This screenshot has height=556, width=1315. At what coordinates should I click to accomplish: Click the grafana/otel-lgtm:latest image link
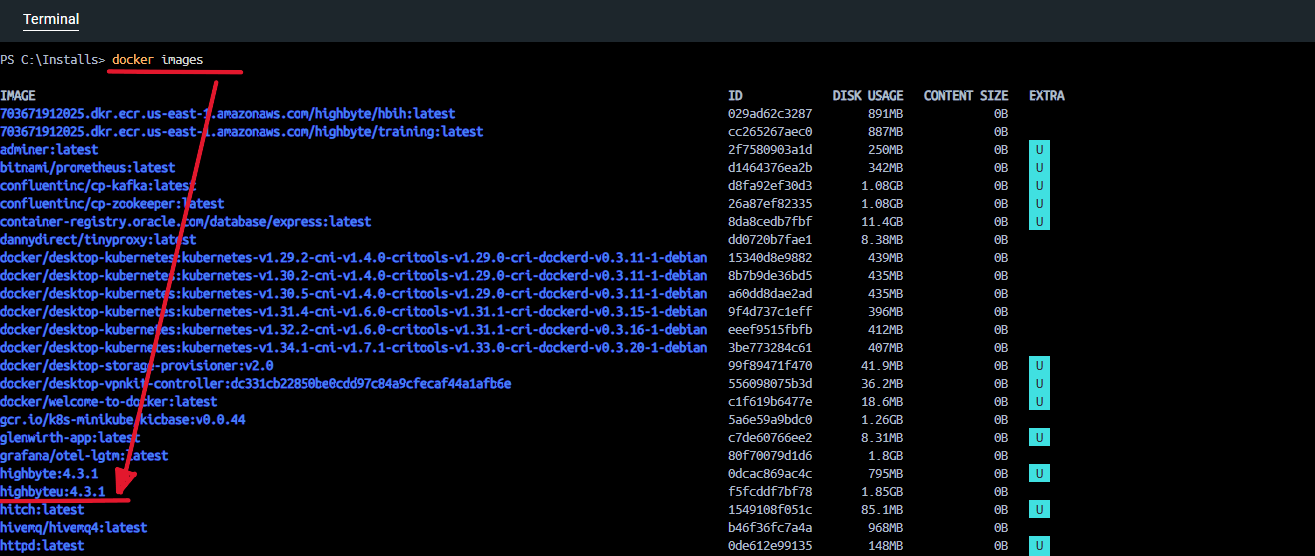click(x=70, y=456)
